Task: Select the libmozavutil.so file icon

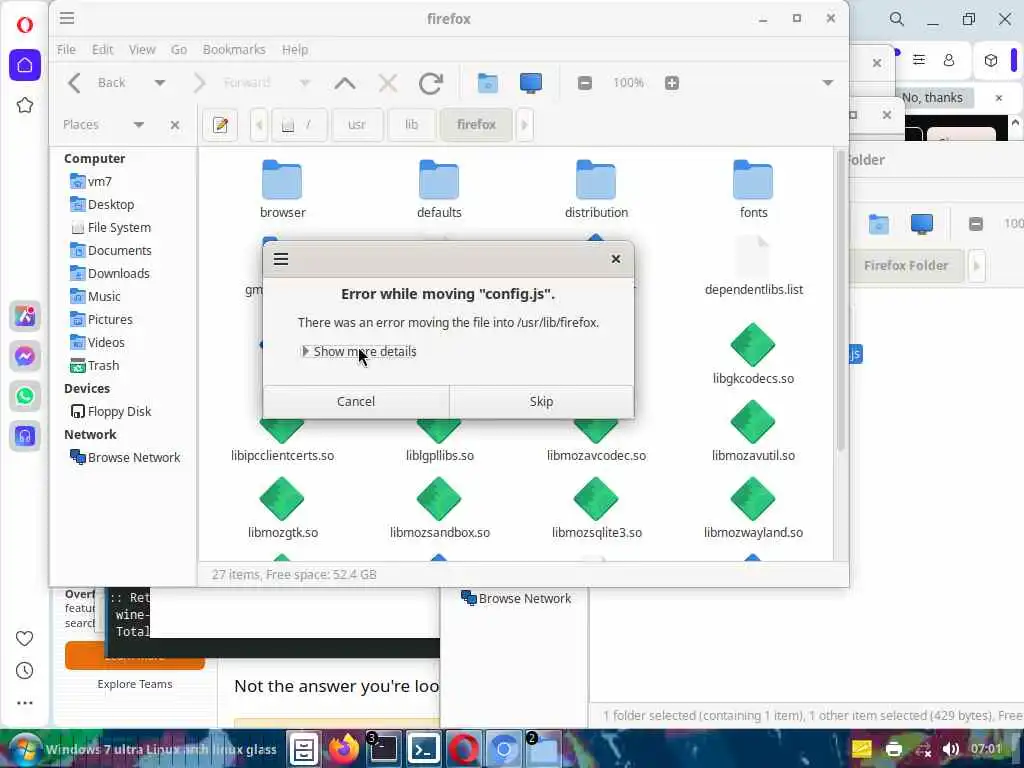Action: [x=753, y=422]
